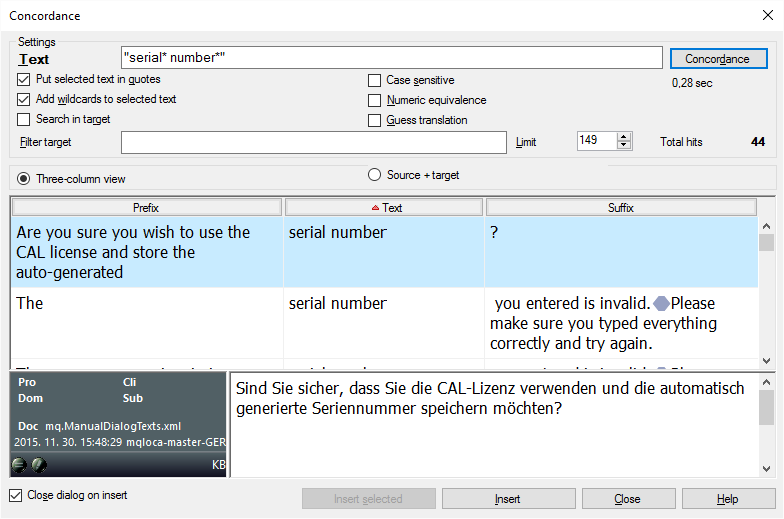Click the results list scrollbar thumb
This screenshot has height=519, width=784.
click(766, 242)
